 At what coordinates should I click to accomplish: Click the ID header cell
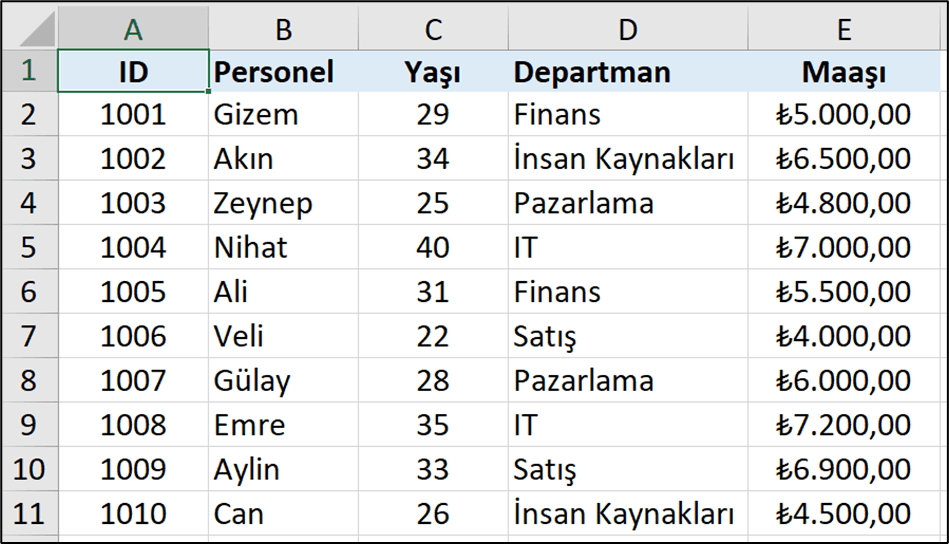(x=133, y=71)
